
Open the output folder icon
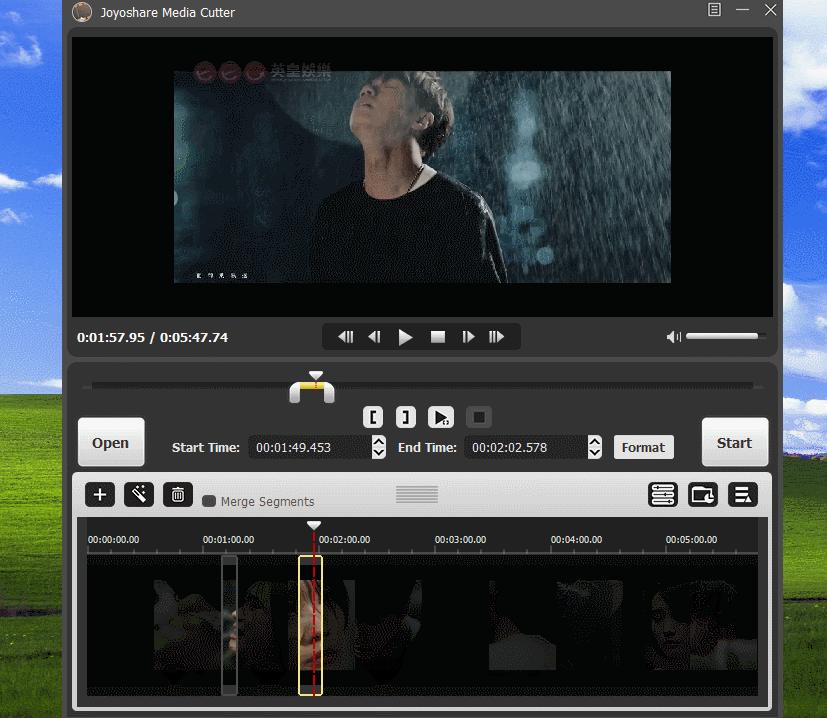[703, 495]
